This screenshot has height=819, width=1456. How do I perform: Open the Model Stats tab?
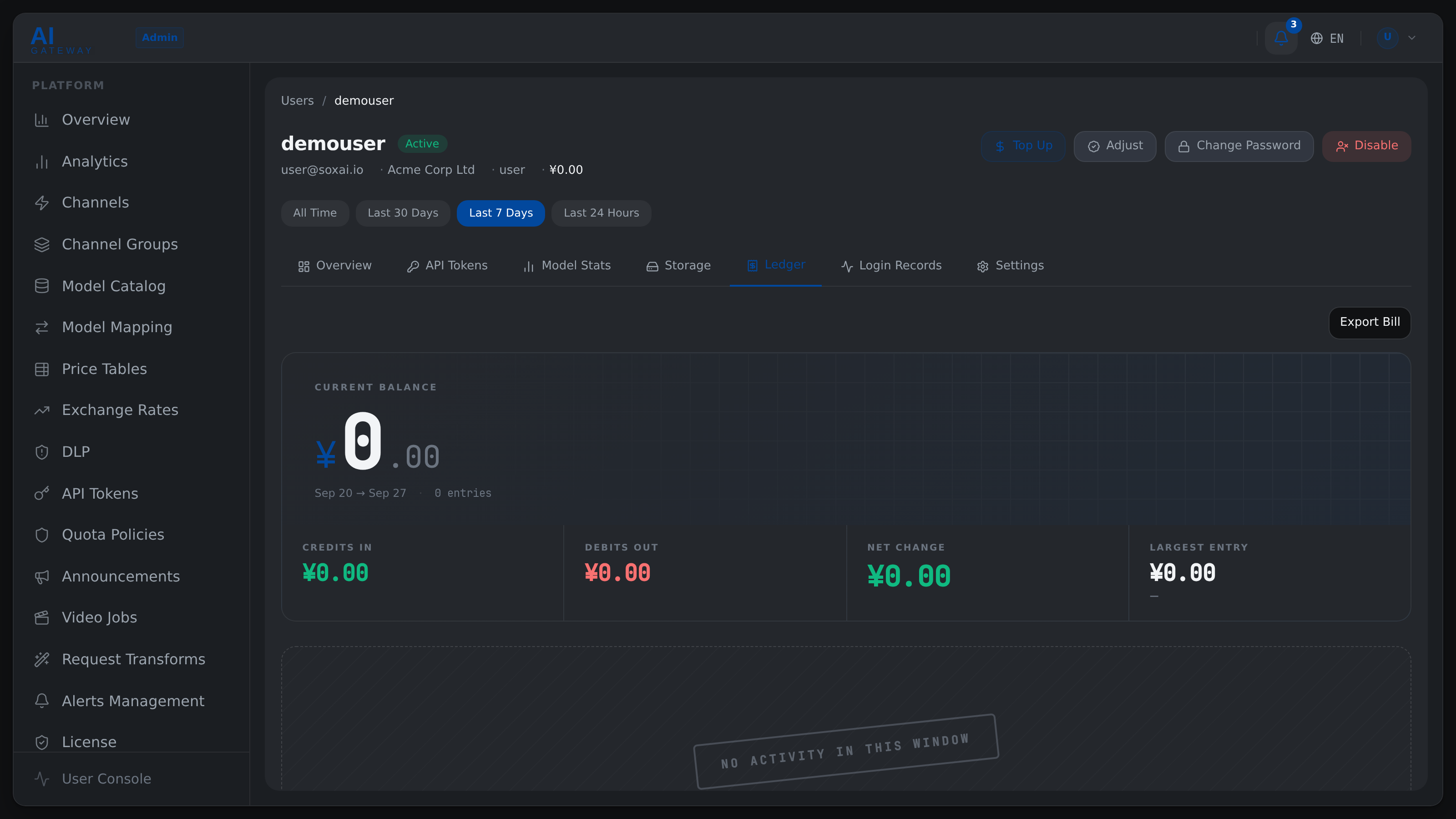(567, 266)
